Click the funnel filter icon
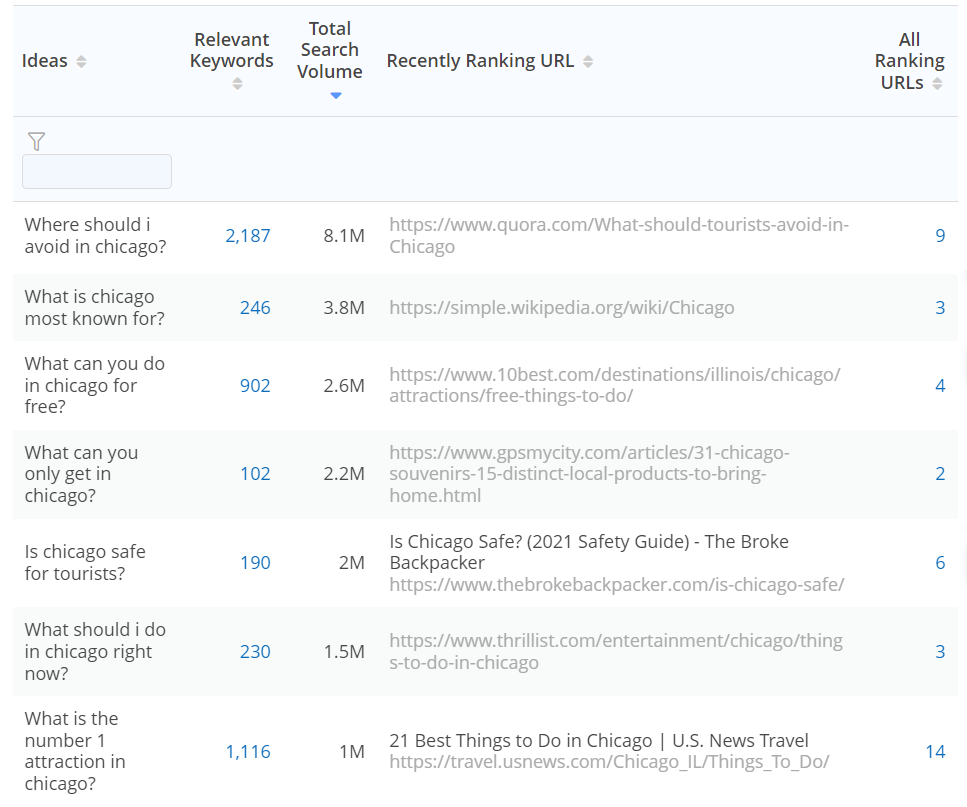The height and width of the screenshot is (807, 967). (36, 141)
